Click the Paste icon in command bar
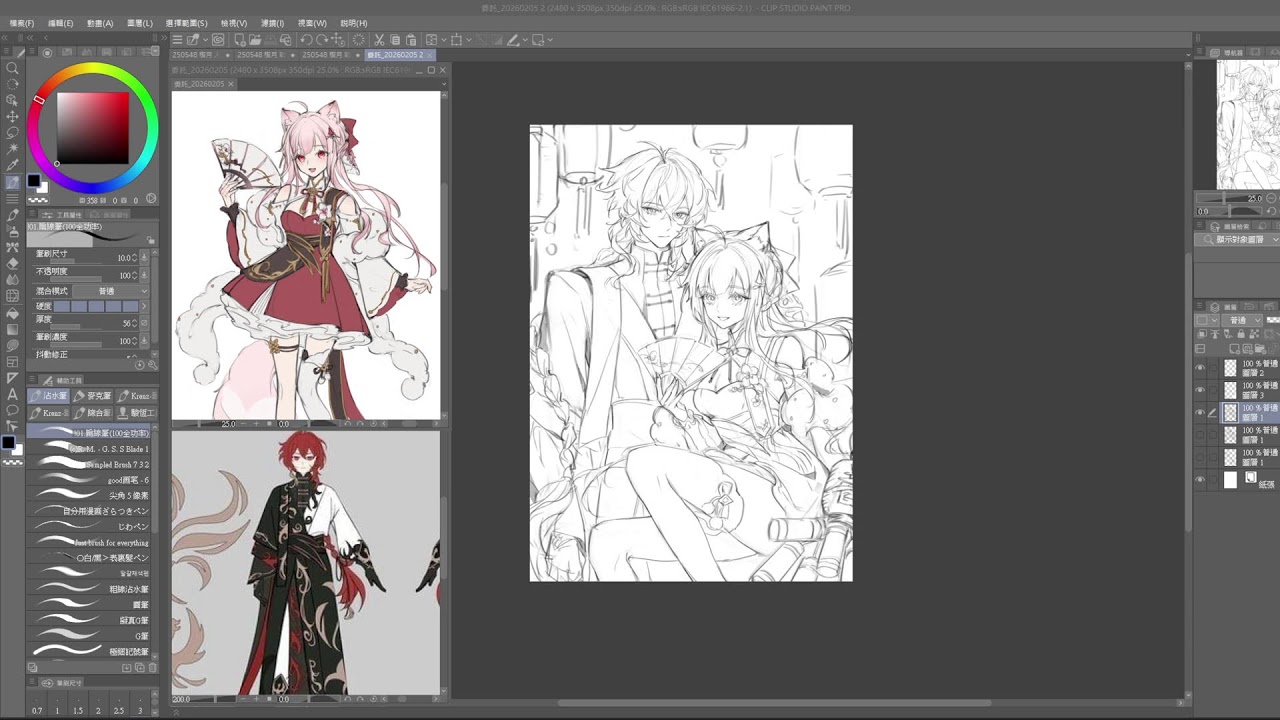Screen dimensions: 1280x720 [x=411, y=40]
